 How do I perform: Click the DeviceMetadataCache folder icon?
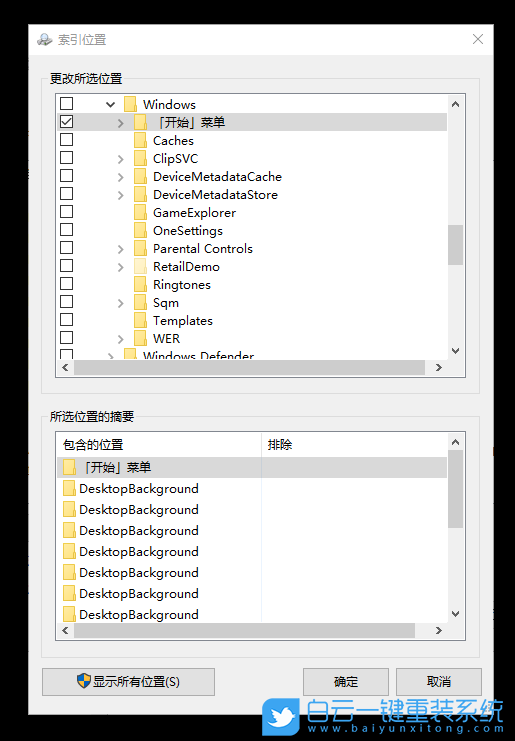[140, 176]
